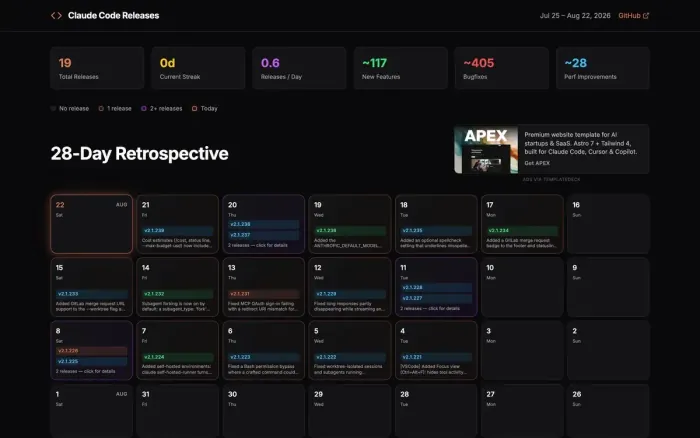Click the code brackets logo icon

(x=56, y=16)
